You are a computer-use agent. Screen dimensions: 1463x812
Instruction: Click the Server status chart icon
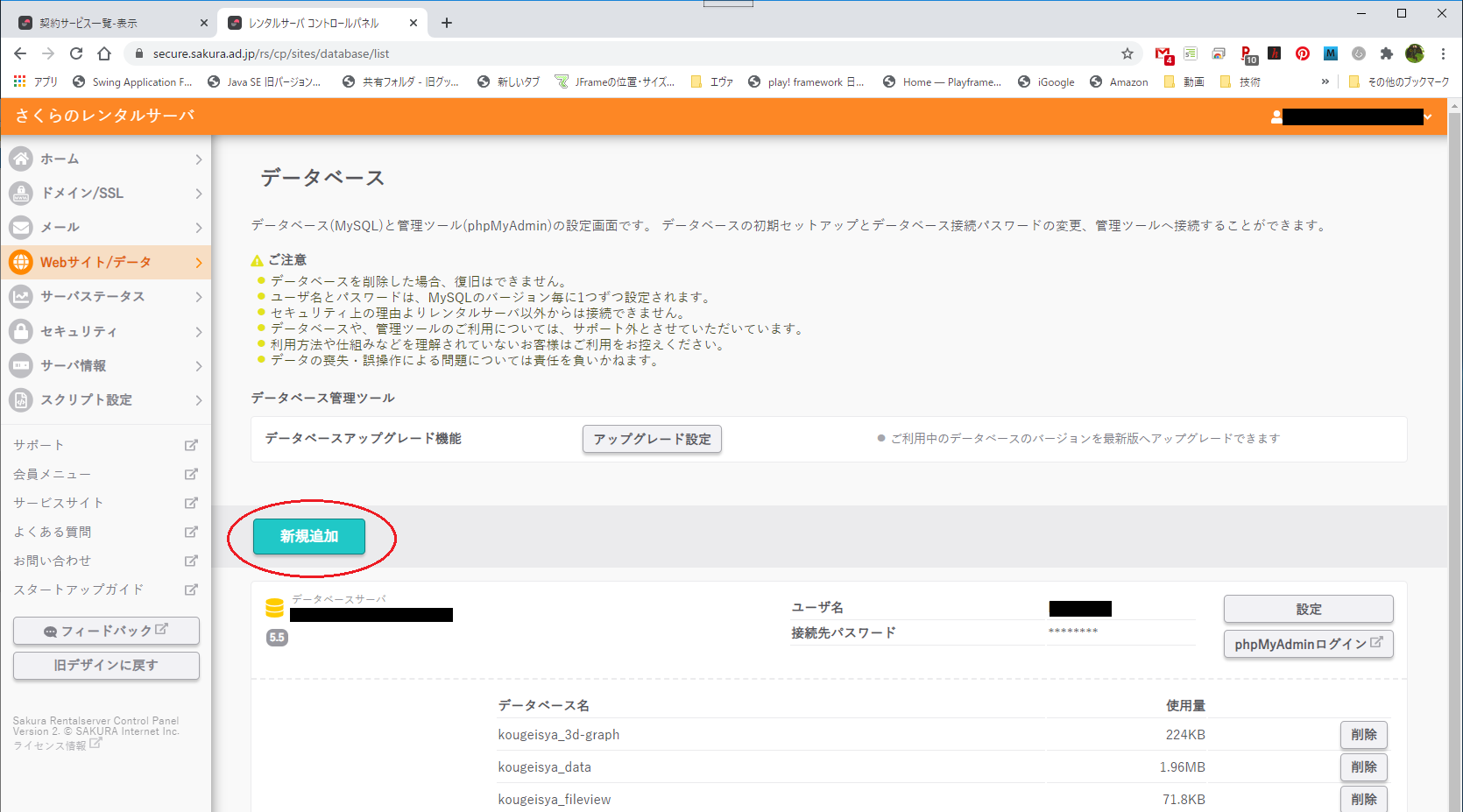point(21,296)
